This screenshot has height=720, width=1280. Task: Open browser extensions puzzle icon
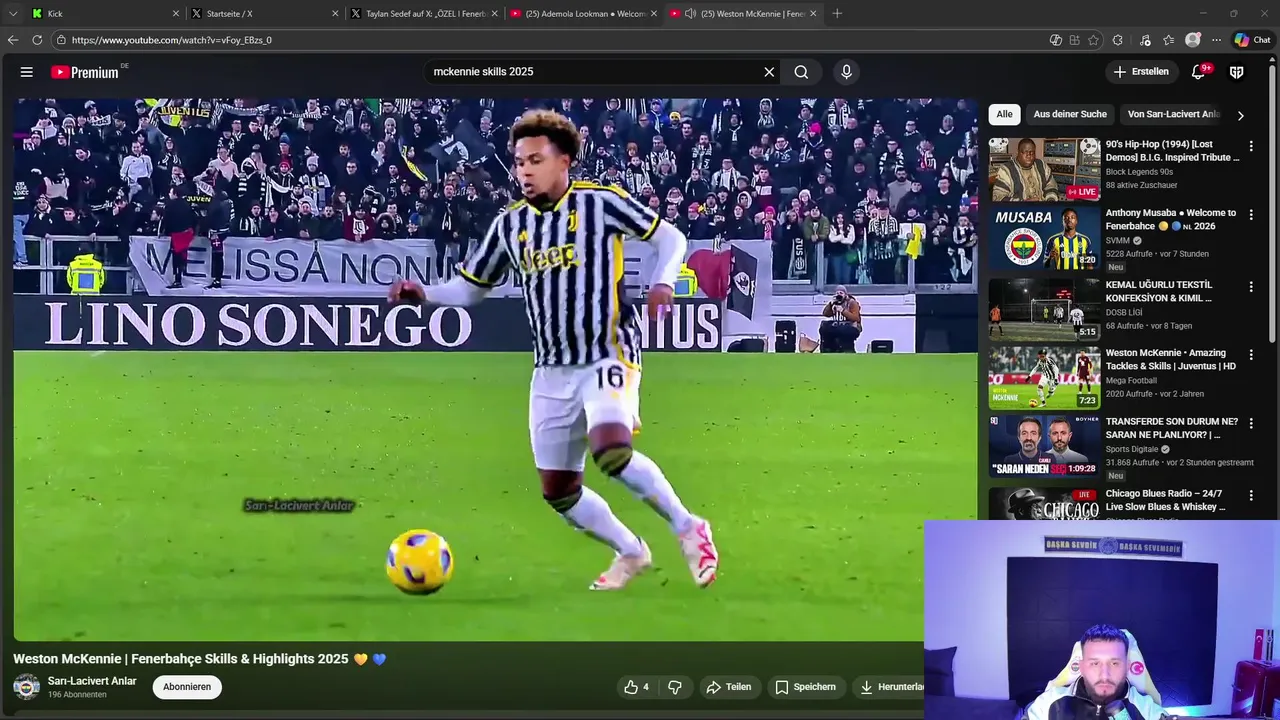(1118, 40)
